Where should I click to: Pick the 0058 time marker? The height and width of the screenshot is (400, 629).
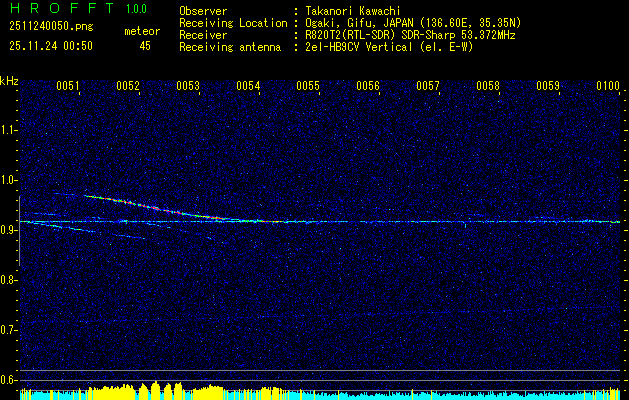point(487,87)
